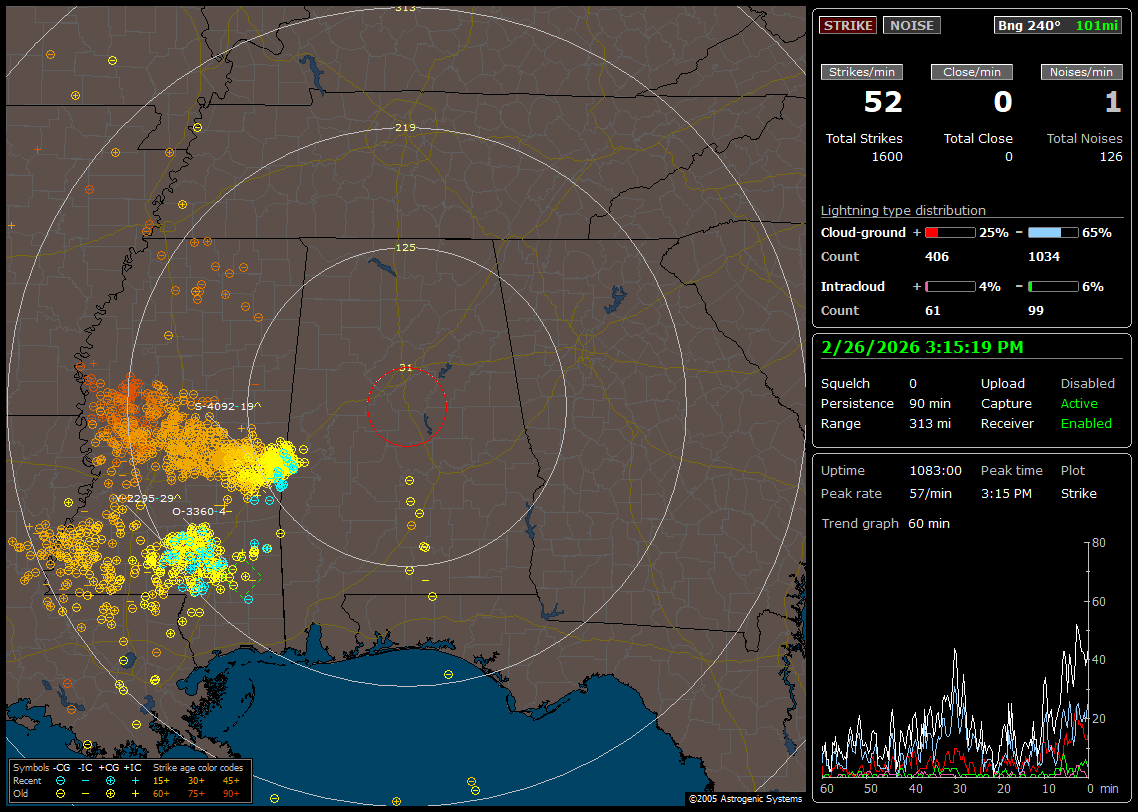Screen dimensions: 1138x812
Task: Toggle the STRIKE mode button
Action: 847,25
